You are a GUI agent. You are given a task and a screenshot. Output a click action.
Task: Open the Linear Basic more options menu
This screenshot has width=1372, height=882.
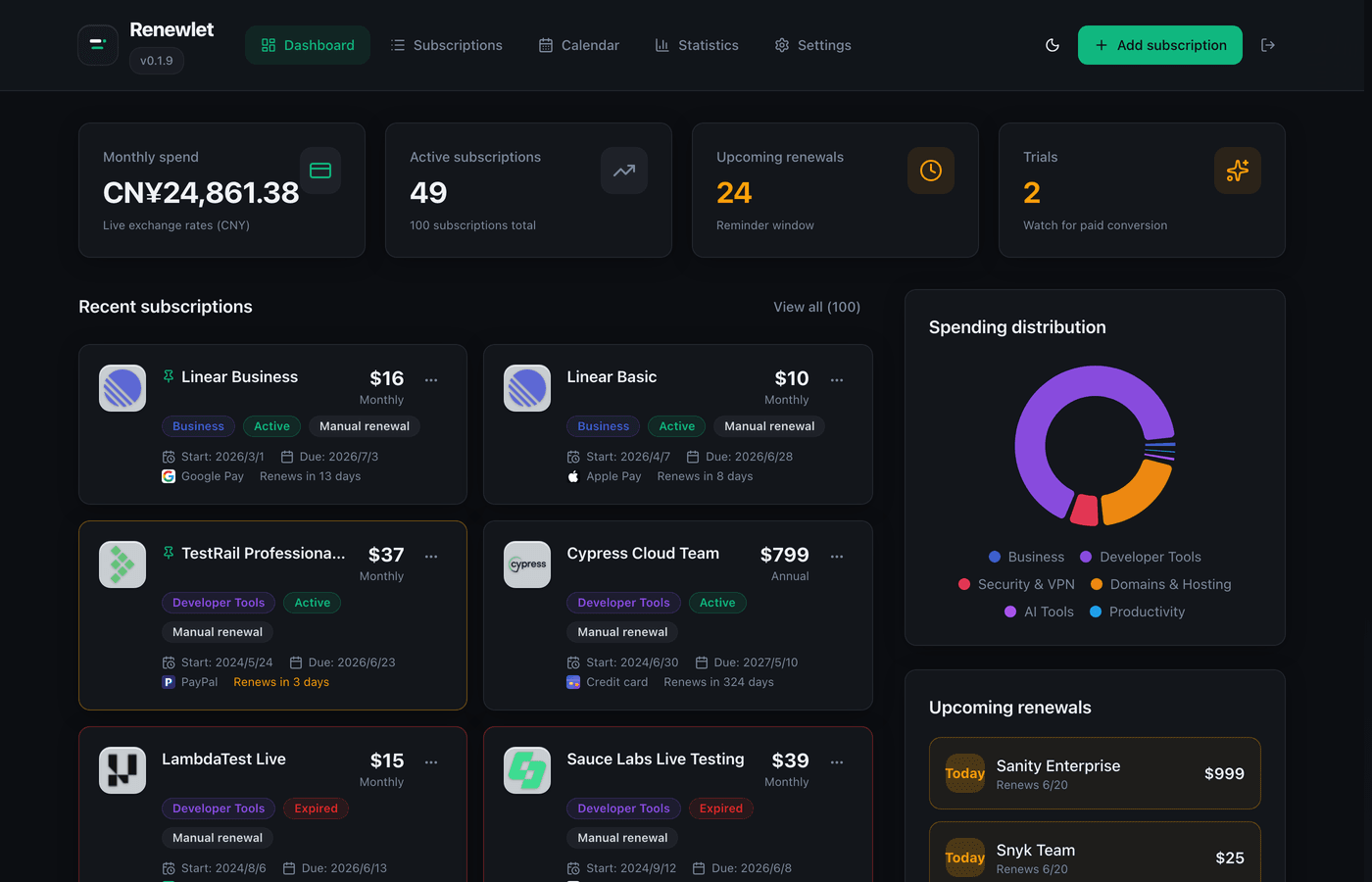pyautogui.click(x=837, y=379)
